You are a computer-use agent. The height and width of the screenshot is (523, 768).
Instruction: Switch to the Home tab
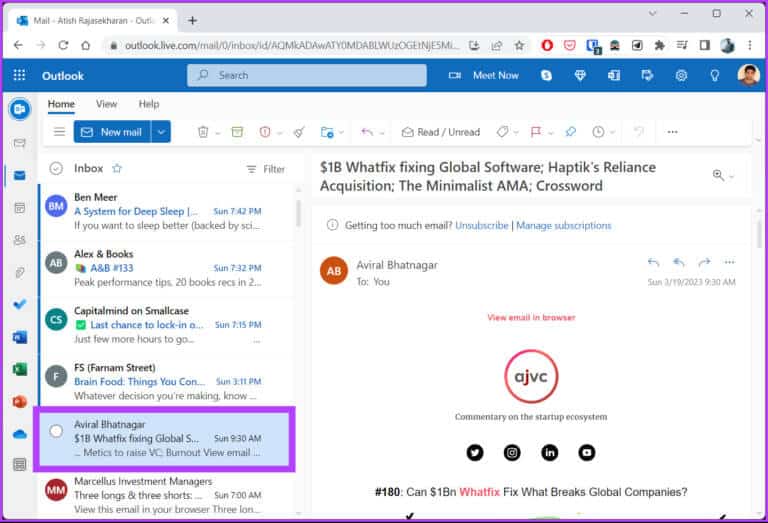(61, 104)
